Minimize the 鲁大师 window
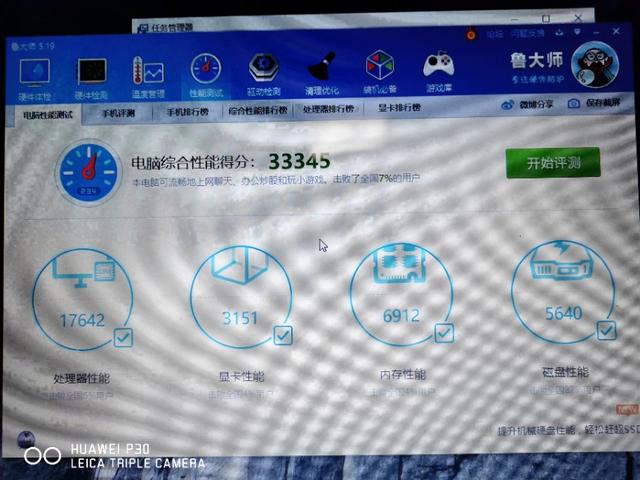640x480 pixels. click(596, 31)
